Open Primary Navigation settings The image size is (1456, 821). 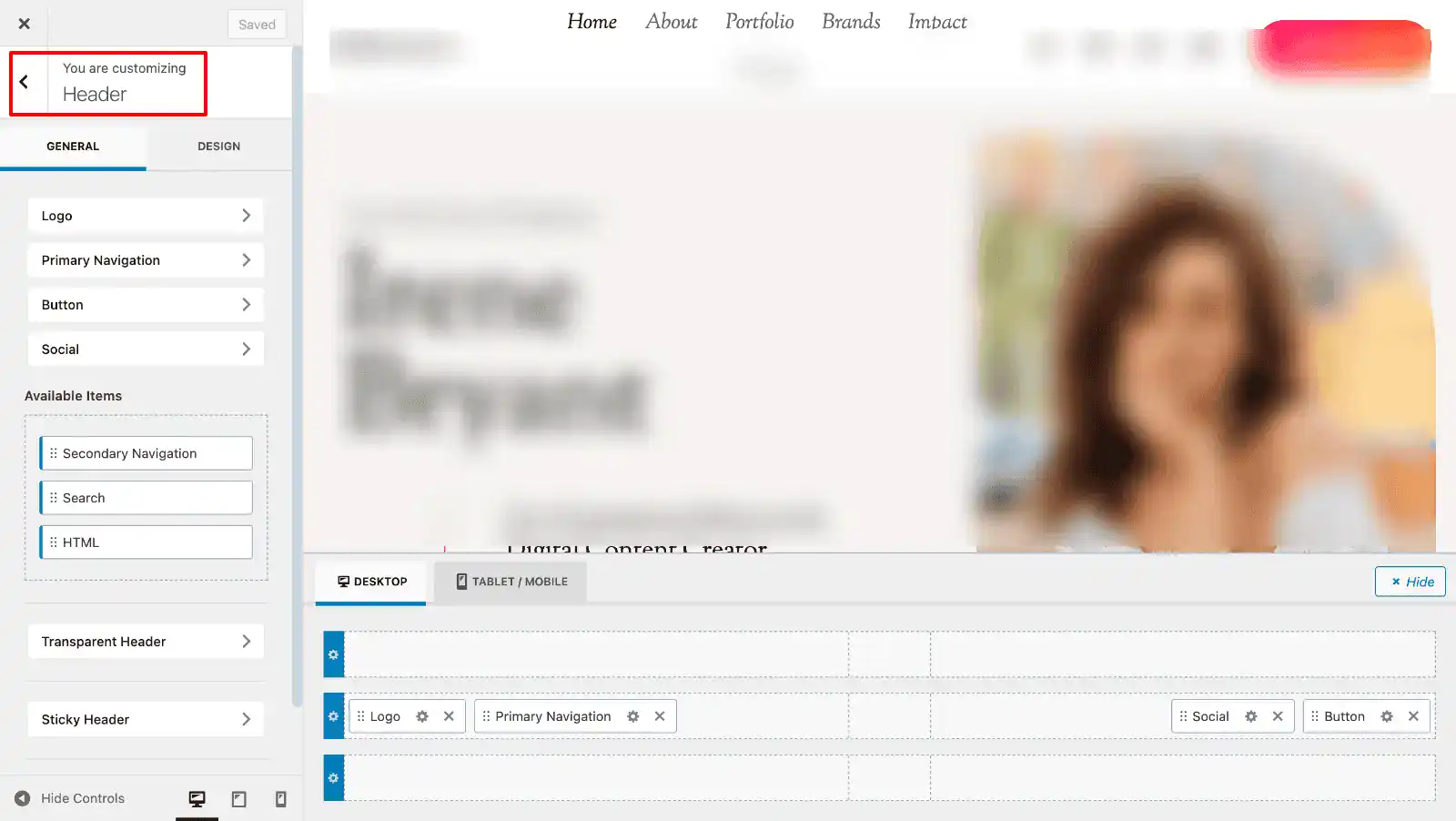146,260
